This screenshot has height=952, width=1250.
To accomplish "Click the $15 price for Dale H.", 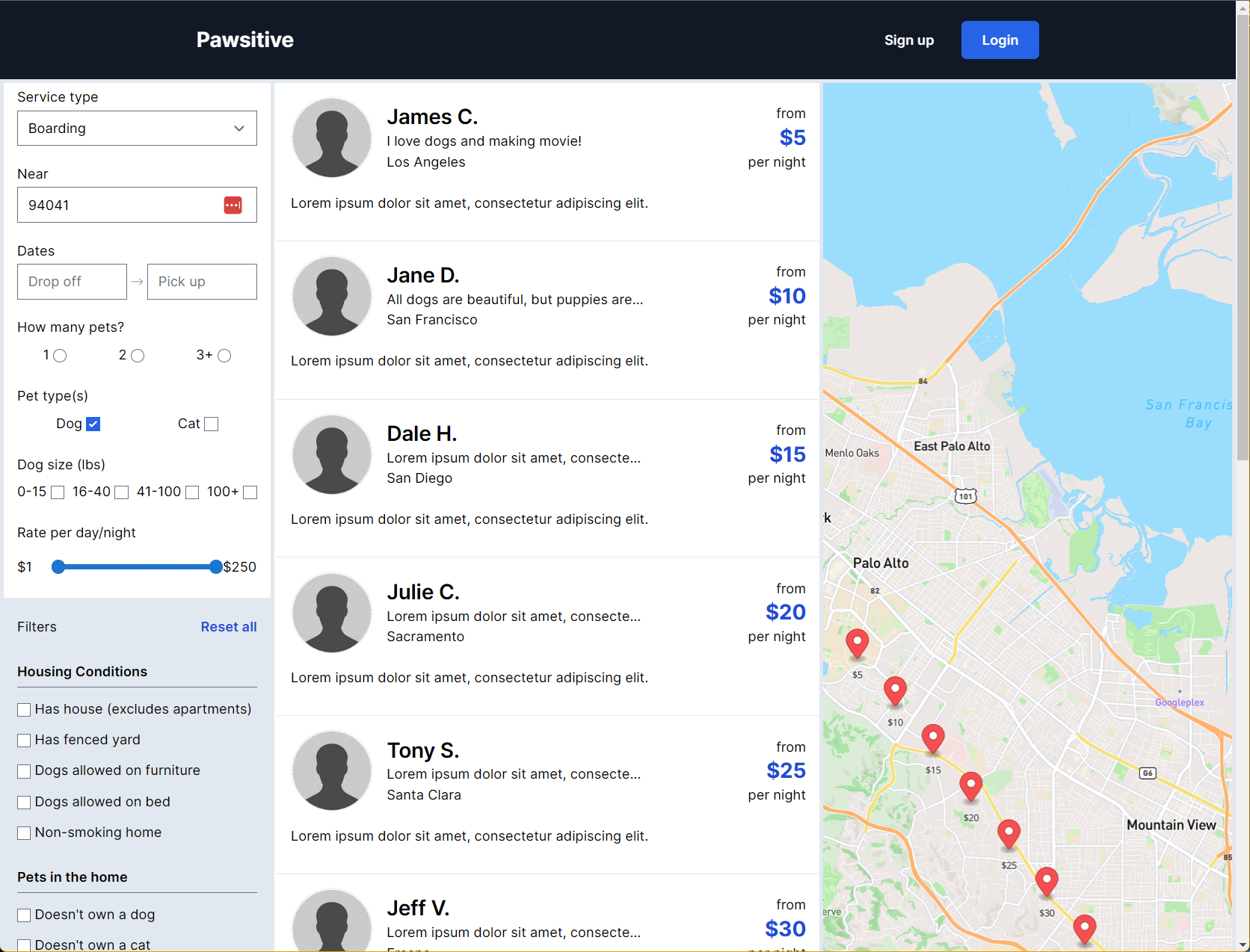I will 788,454.
